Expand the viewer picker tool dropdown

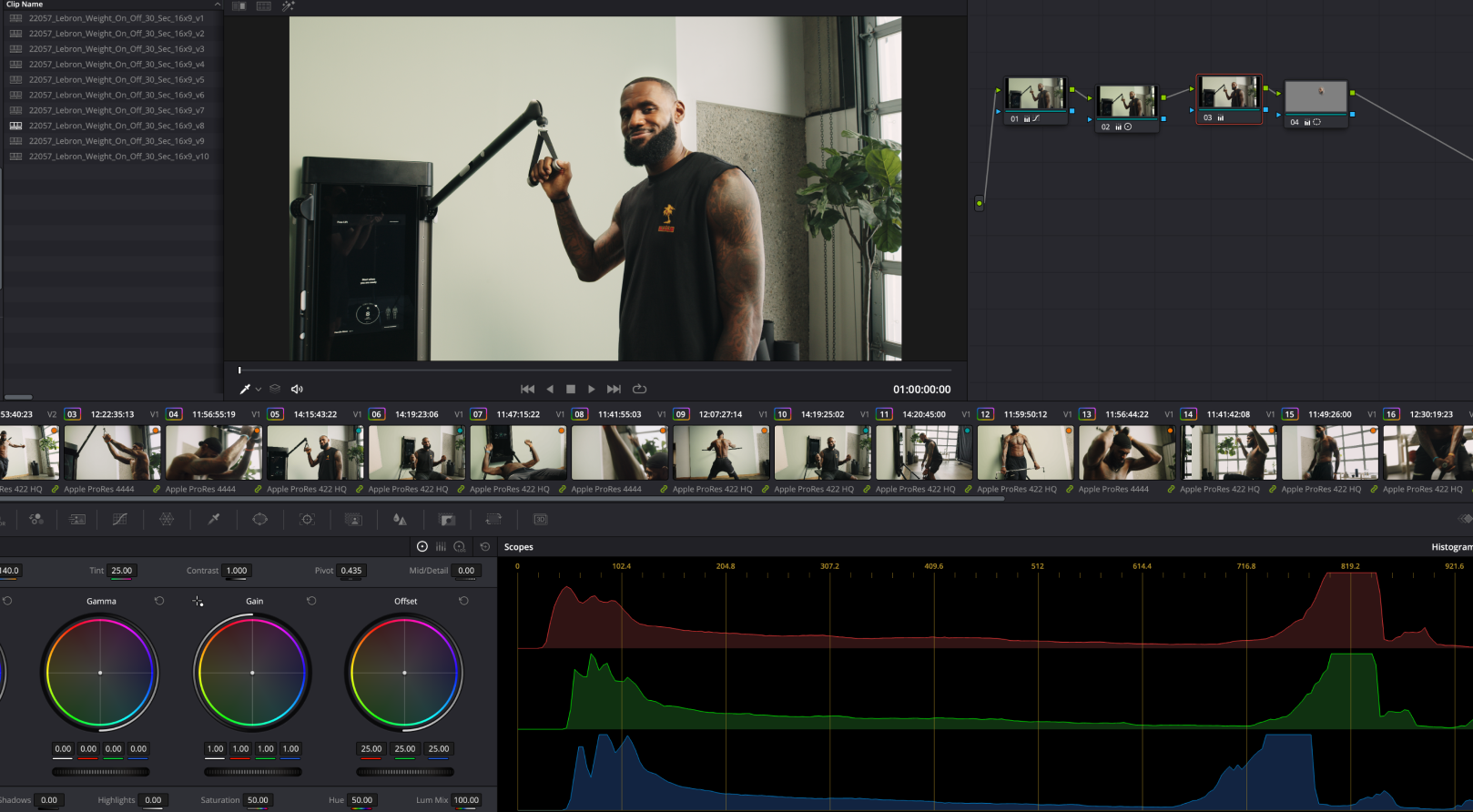(x=259, y=389)
